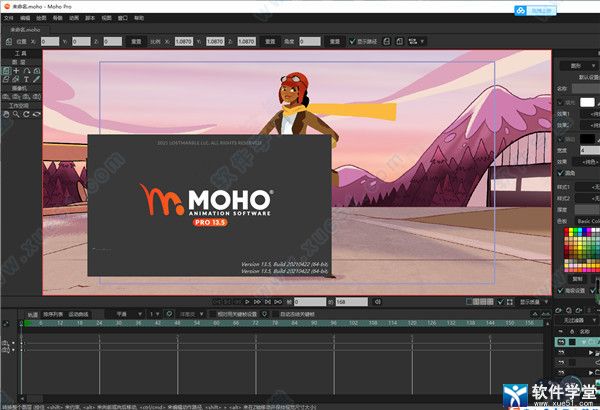Toggle the 描边 stroke checkbox
The height and width of the screenshot is (410, 600).
point(561,139)
